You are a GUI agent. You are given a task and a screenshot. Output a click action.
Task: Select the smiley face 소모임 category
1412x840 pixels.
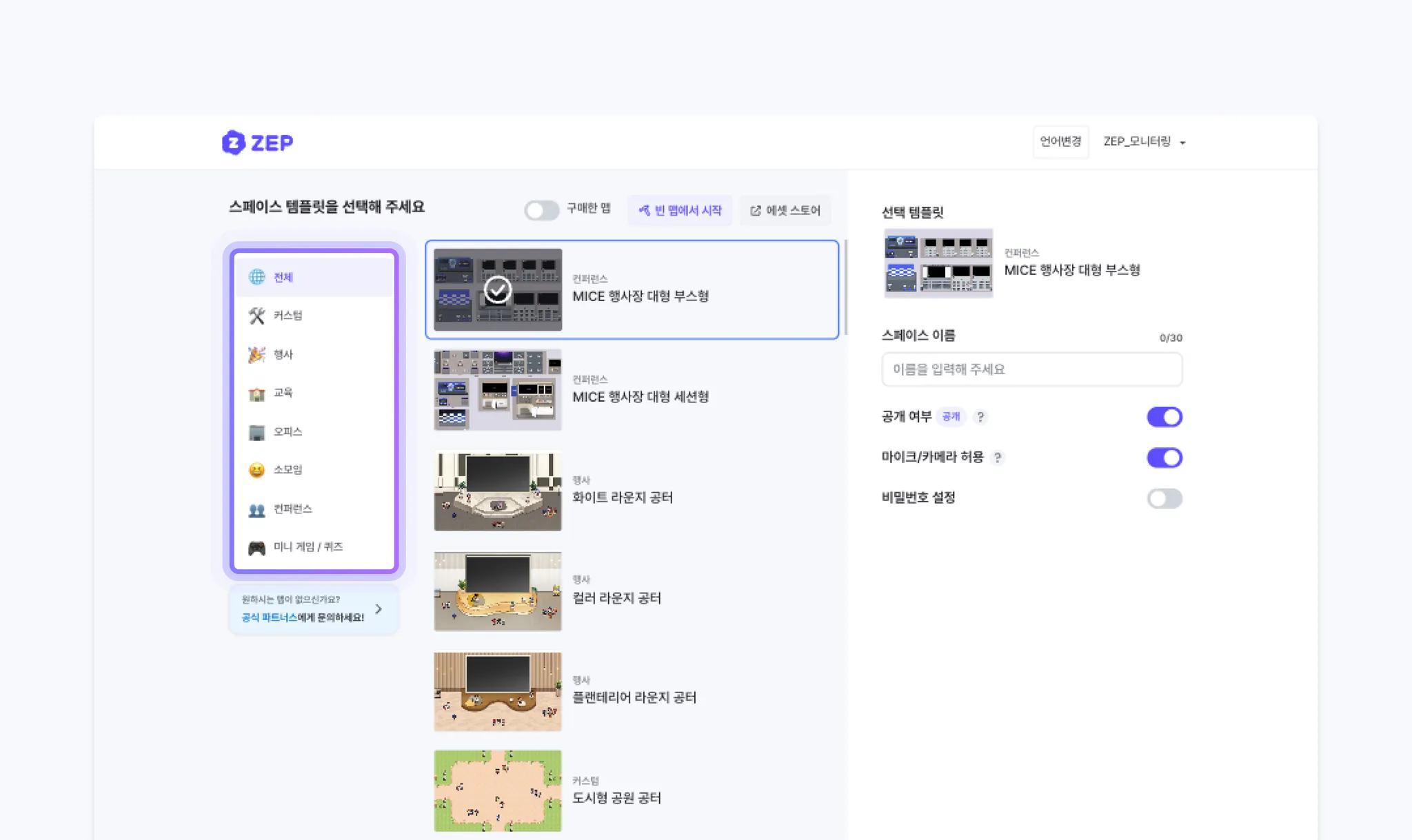tap(256, 470)
